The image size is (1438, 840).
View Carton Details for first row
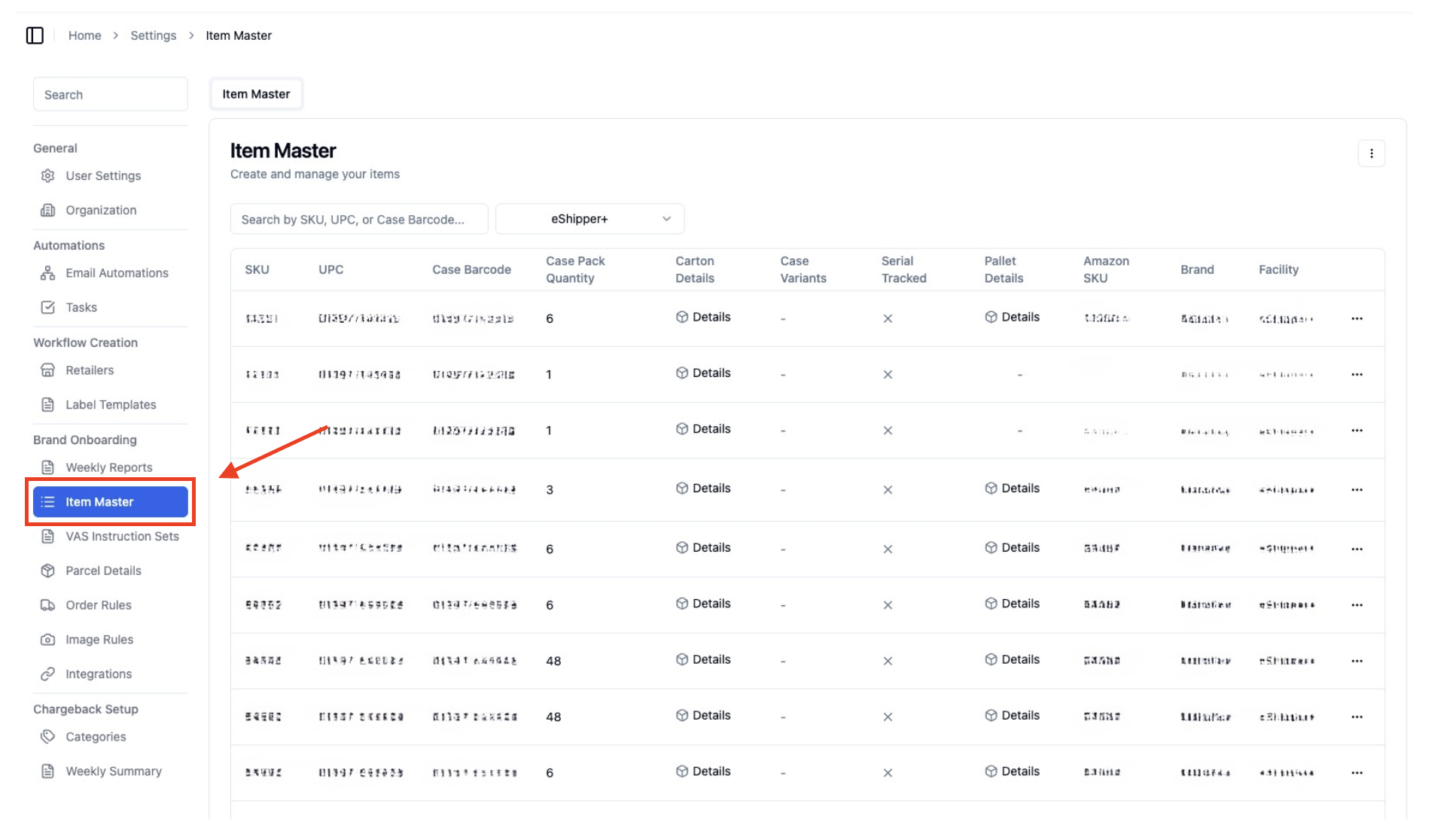703,317
